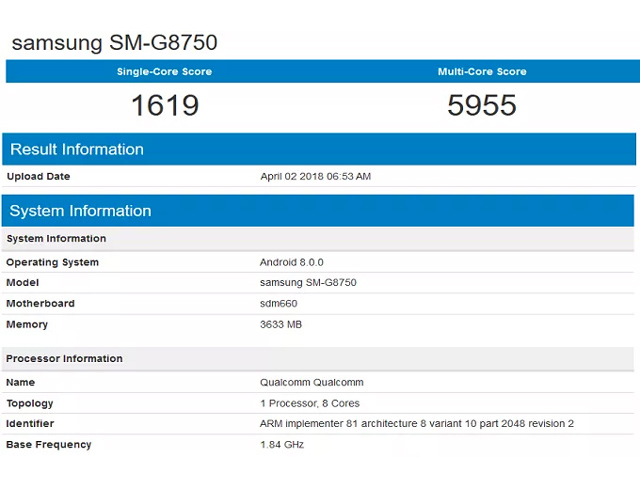The width and height of the screenshot is (640, 489).
Task: Click the samsung SM-G8750 model value
Action: [308, 282]
